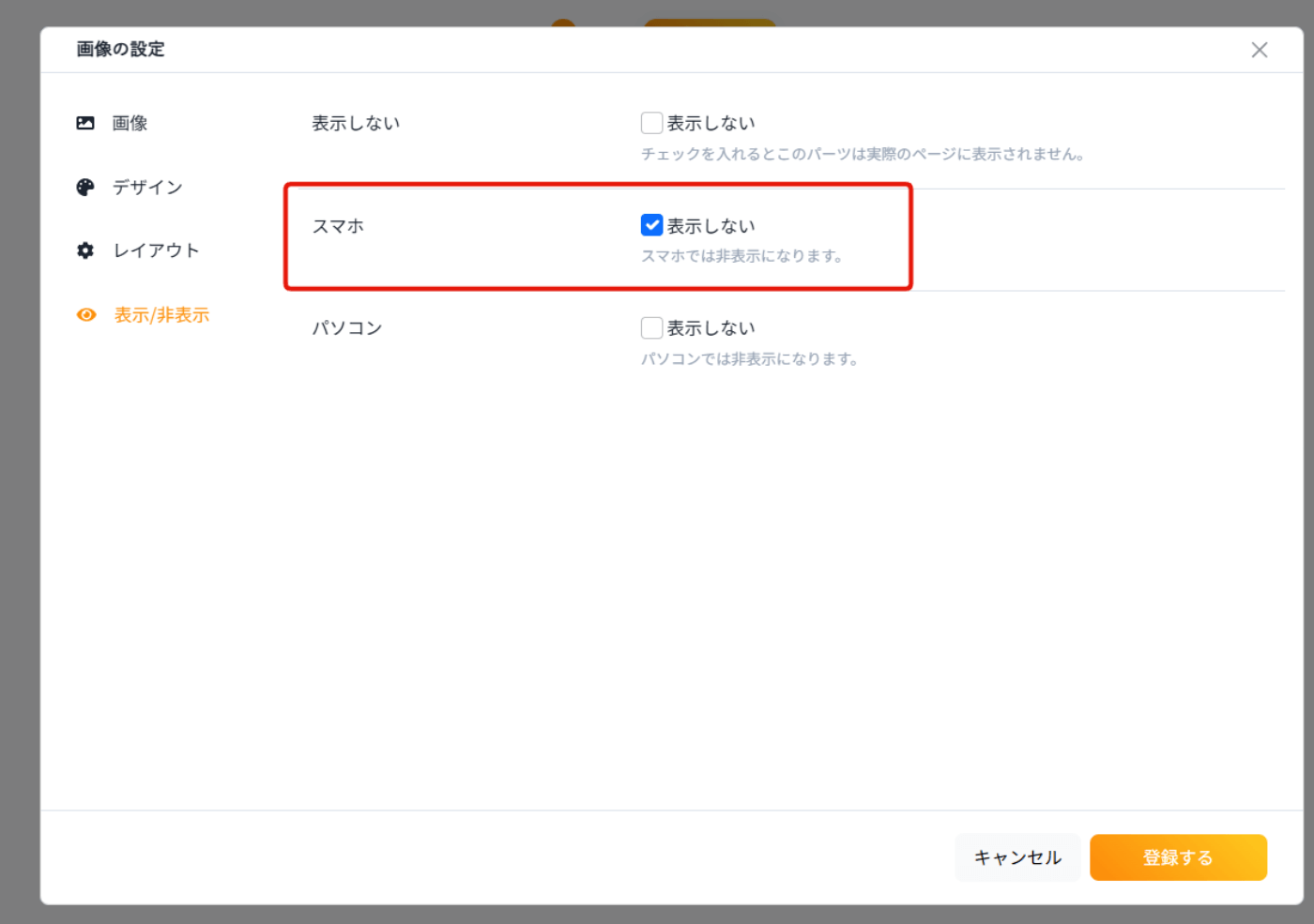Select the 表示/非表示 tab
This screenshot has width=1314, height=924.
(161, 315)
